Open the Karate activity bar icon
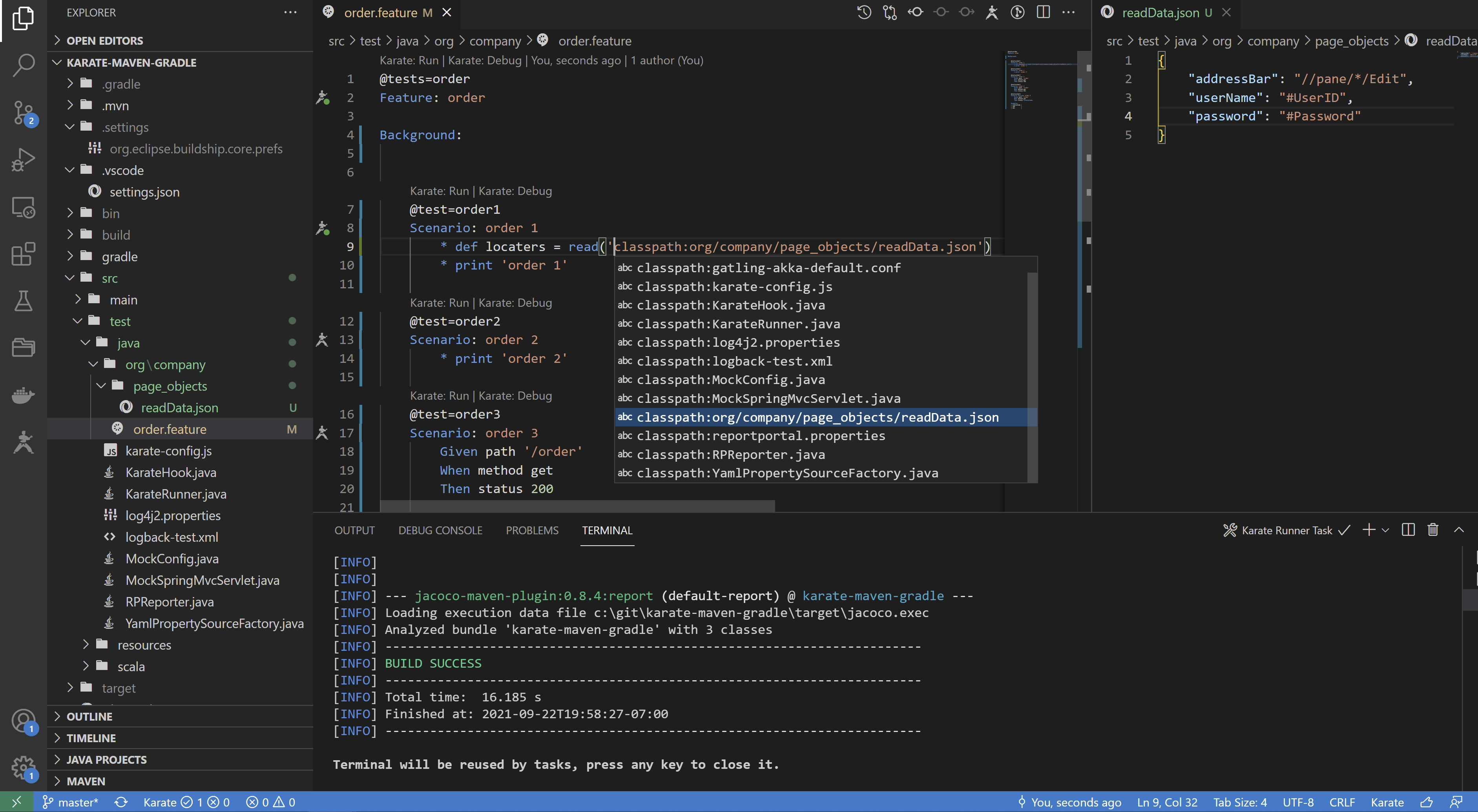The height and width of the screenshot is (812, 1478). (23, 442)
